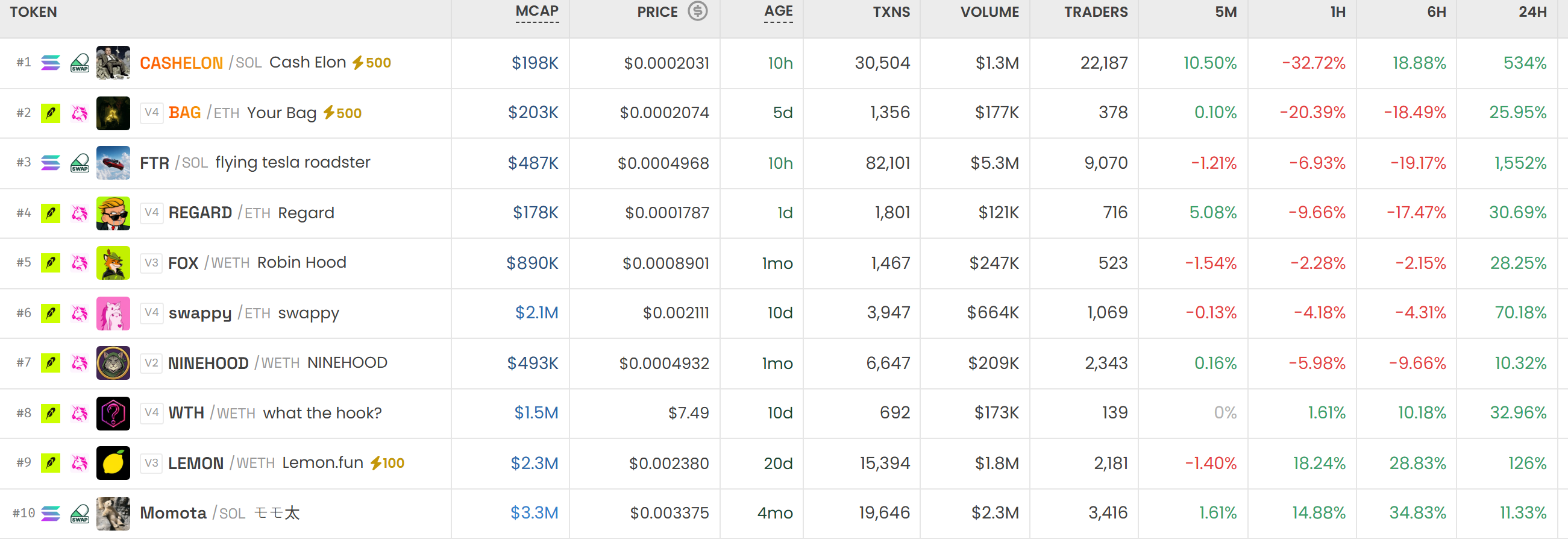
Task: Sort the table by MCAP column
Action: pos(537,11)
